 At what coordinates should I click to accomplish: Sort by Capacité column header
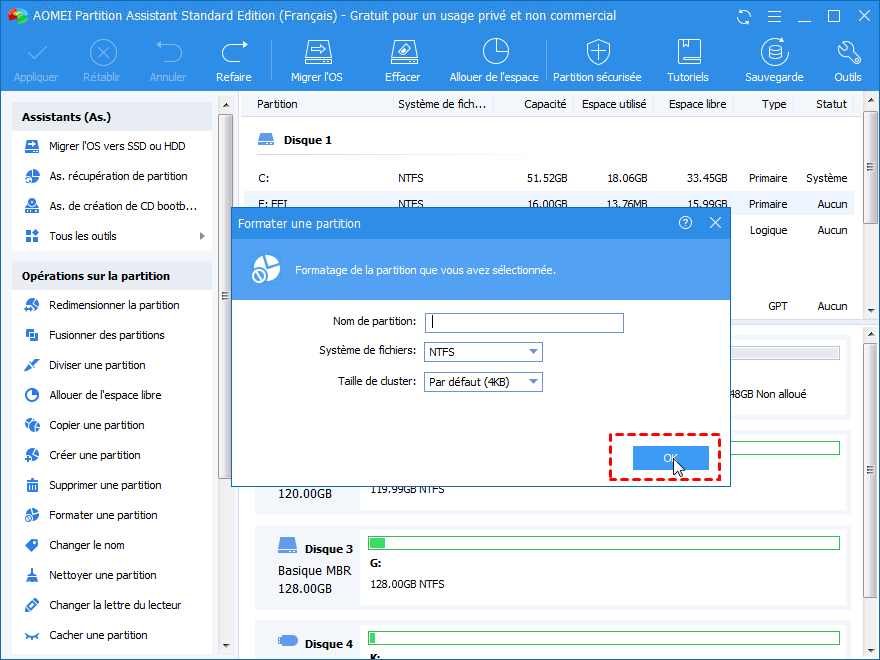pyautogui.click(x=545, y=104)
